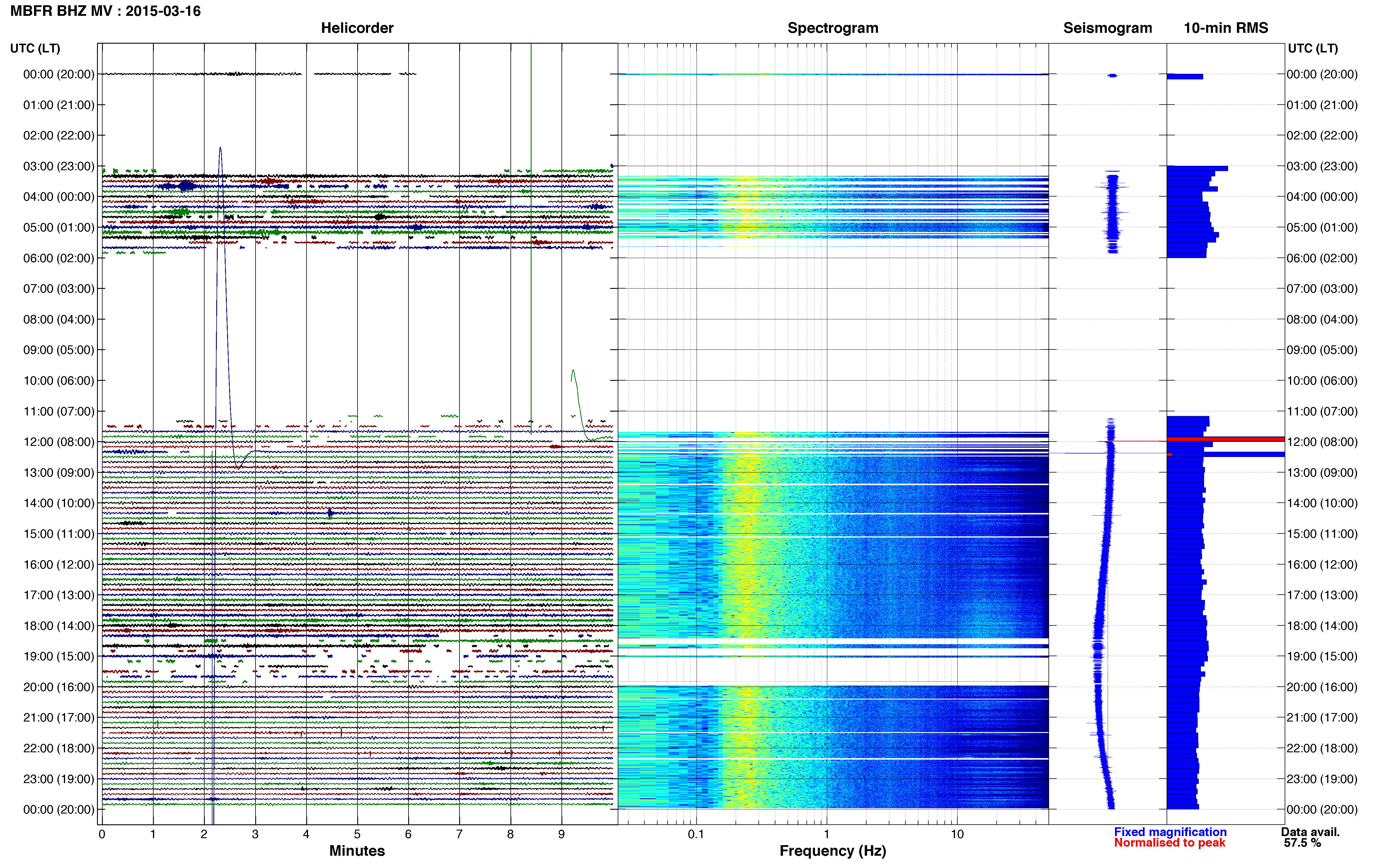The image size is (1389, 868).
Task: Click right time label '01:00 (21:00)'
Action: (1322, 105)
